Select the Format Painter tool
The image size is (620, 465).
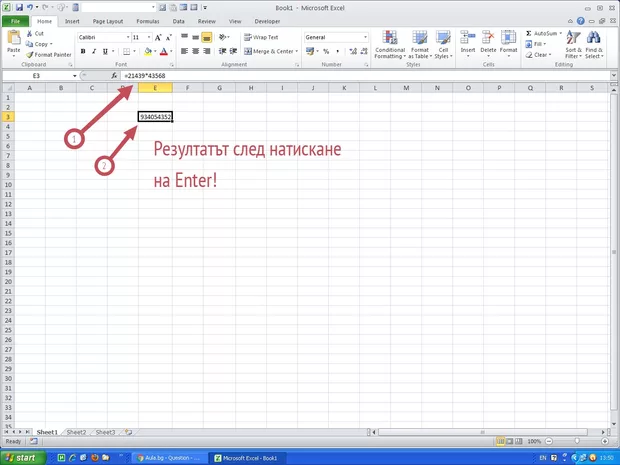52,55
